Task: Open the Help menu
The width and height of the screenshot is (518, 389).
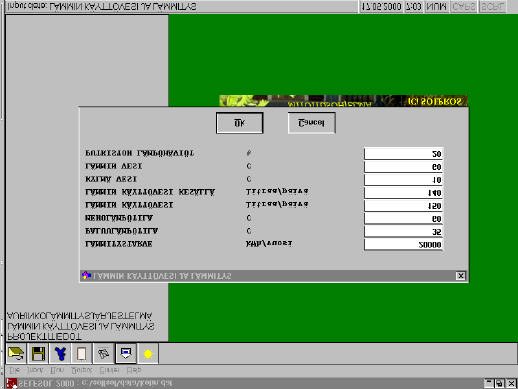Action: [x=134, y=370]
